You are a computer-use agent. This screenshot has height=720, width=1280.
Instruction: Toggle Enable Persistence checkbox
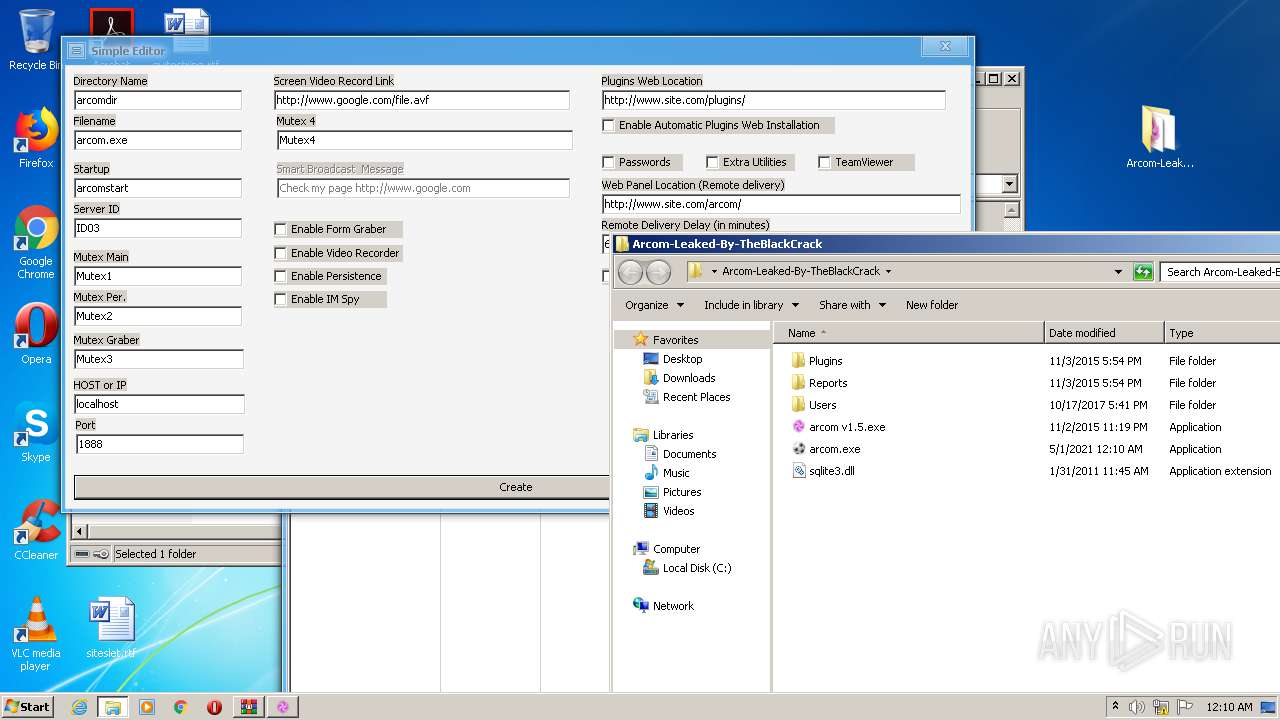tap(280, 276)
